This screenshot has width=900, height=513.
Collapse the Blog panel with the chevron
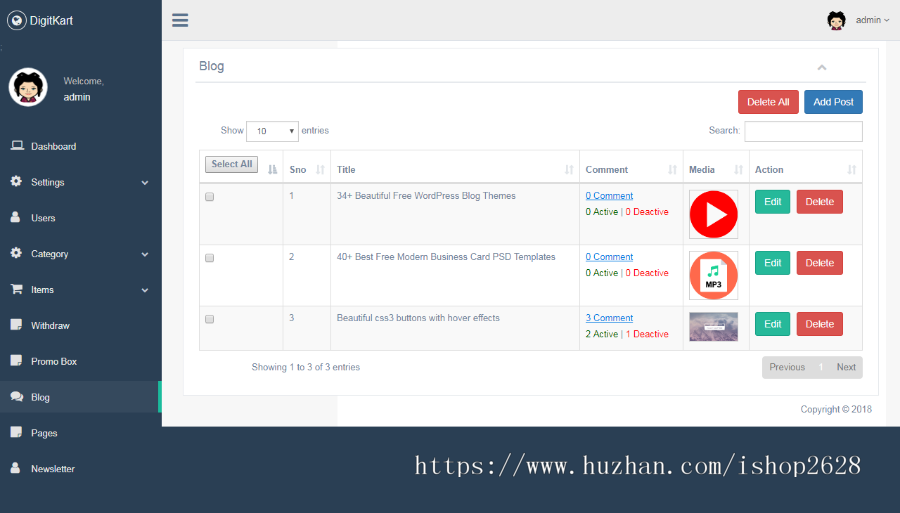pyautogui.click(x=822, y=68)
